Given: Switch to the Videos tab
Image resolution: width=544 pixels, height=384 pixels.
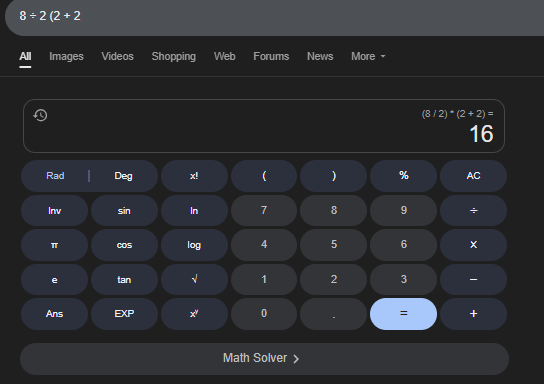Looking at the screenshot, I should [117, 56].
